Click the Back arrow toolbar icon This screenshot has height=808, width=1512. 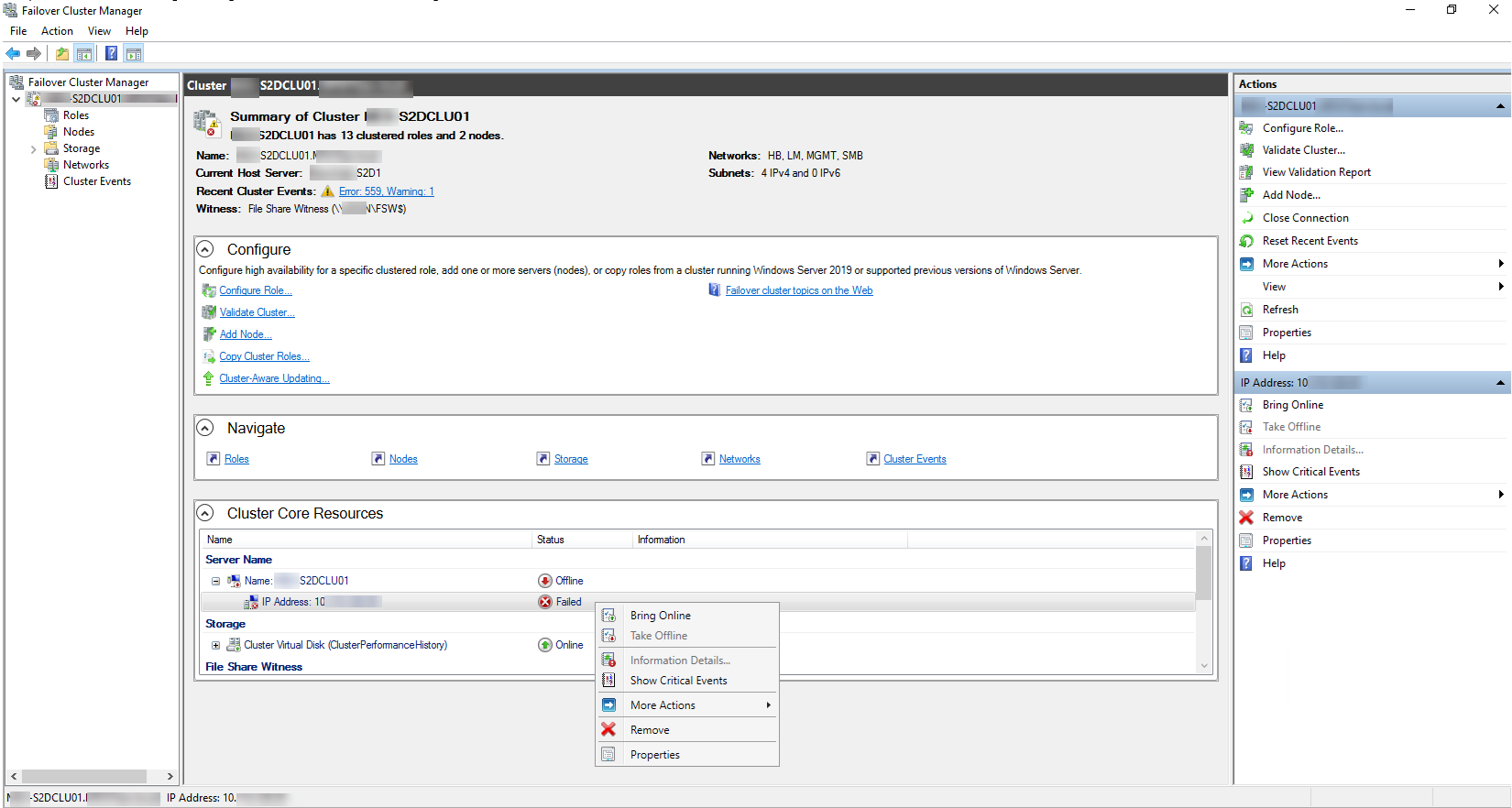pos(13,53)
